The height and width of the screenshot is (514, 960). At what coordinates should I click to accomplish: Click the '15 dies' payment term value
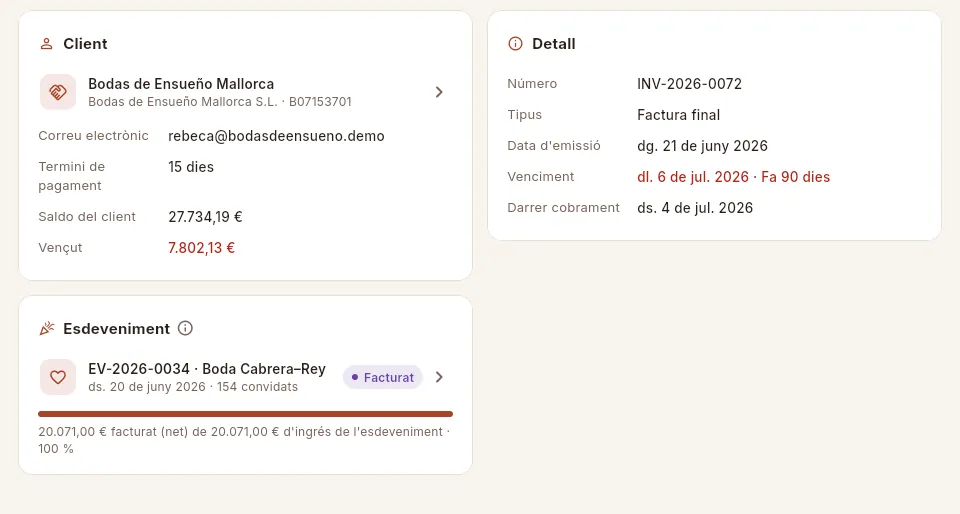pyautogui.click(x=191, y=167)
